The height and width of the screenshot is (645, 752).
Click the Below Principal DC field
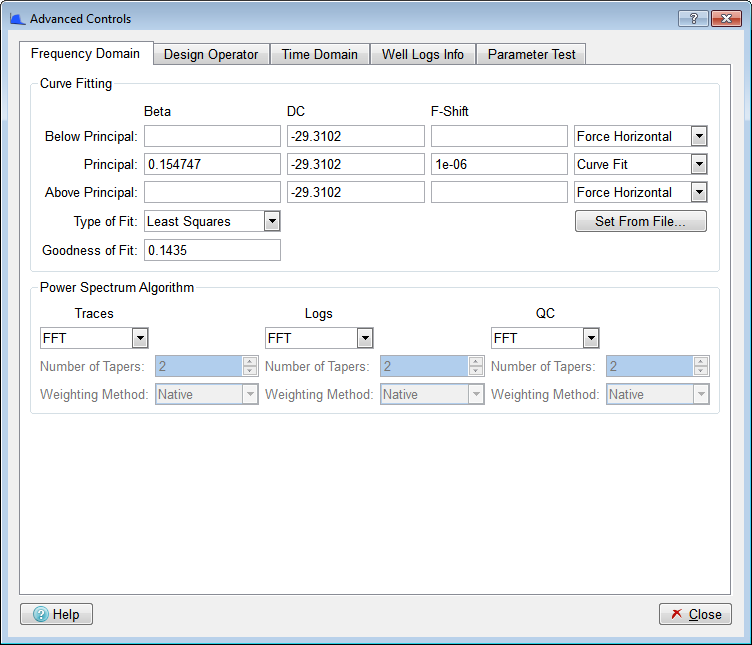point(356,136)
